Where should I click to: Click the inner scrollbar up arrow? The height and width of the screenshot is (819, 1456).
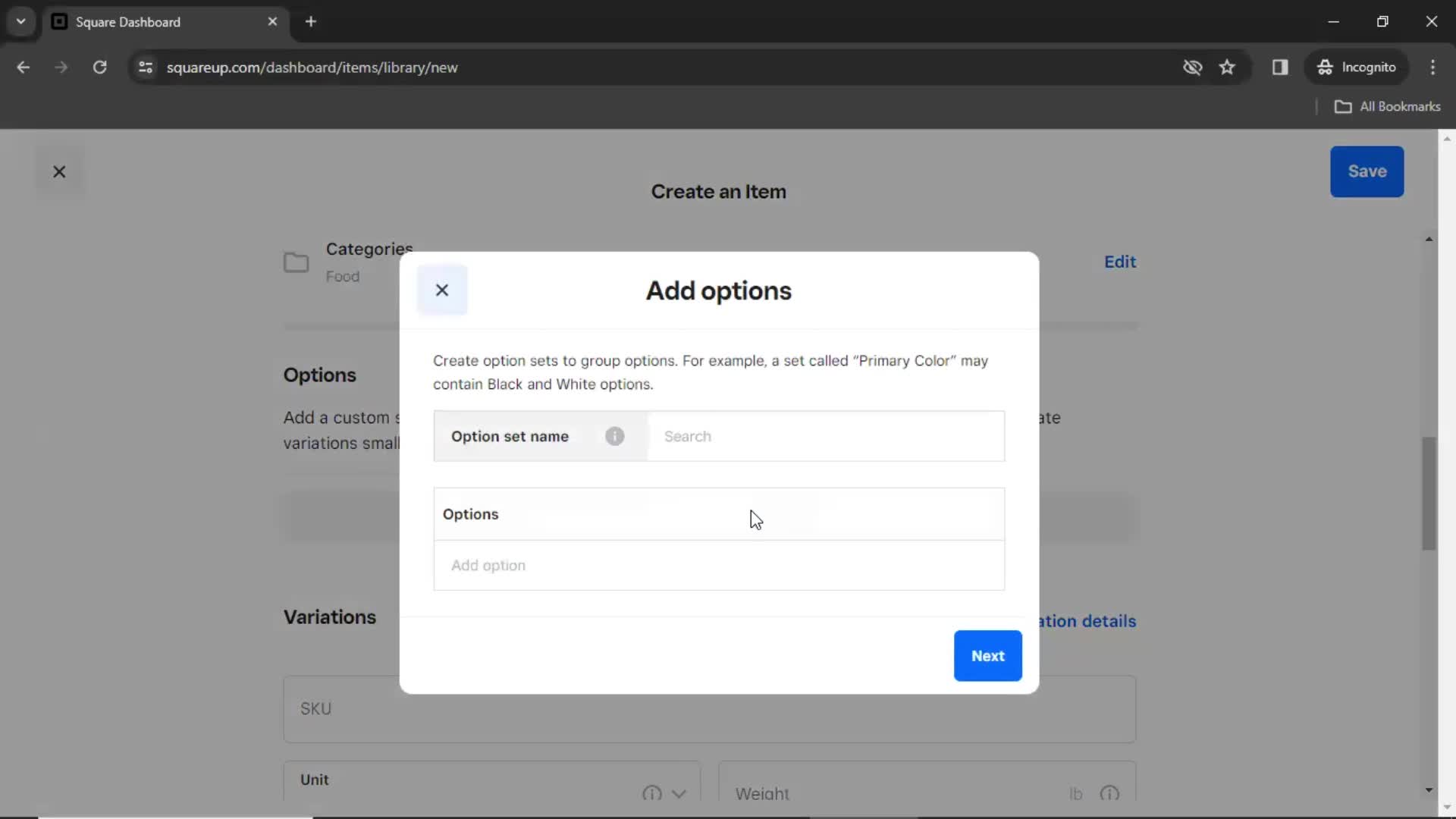pos(1429,239)
